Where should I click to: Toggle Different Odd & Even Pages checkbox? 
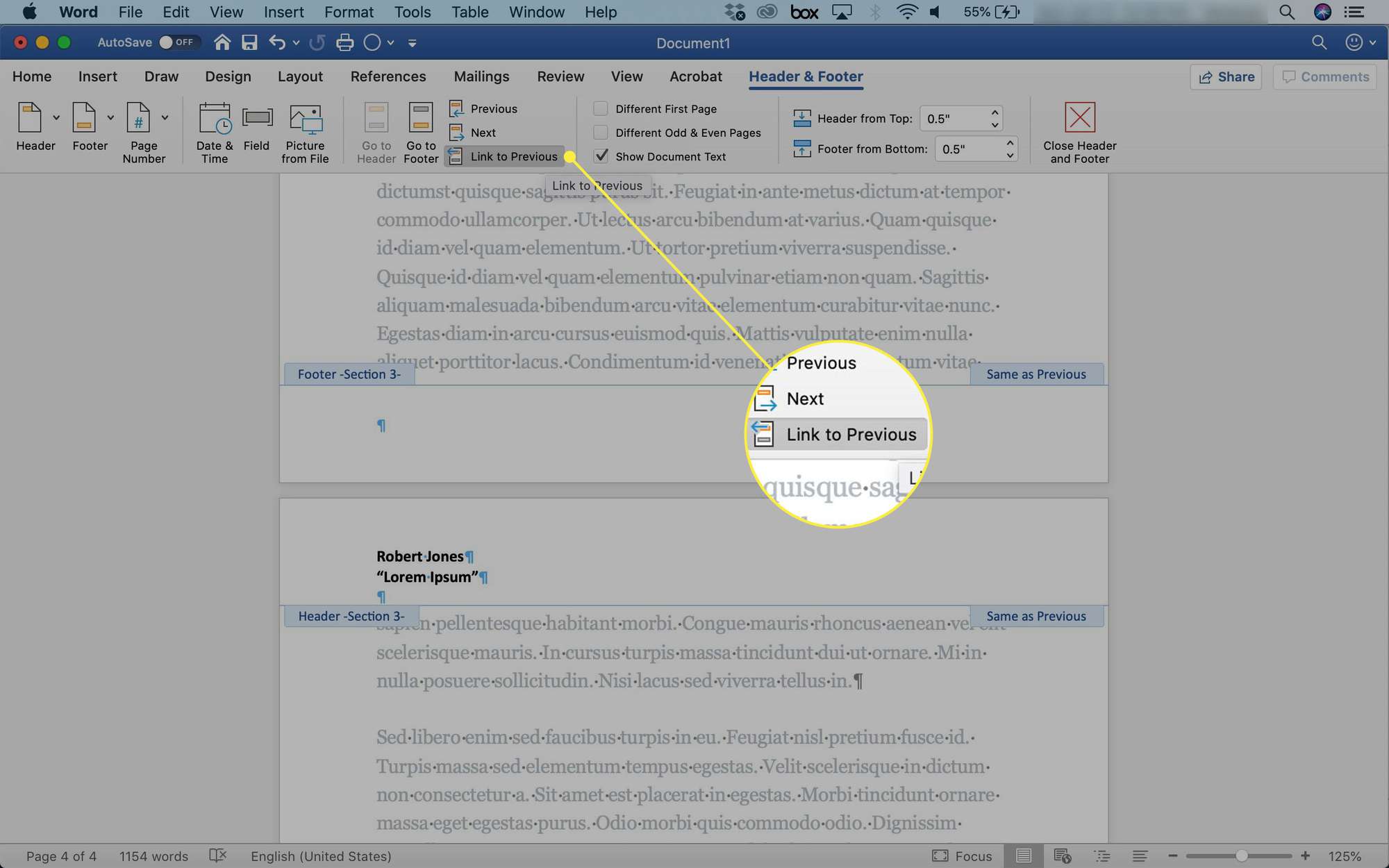(x=599, y=132)
